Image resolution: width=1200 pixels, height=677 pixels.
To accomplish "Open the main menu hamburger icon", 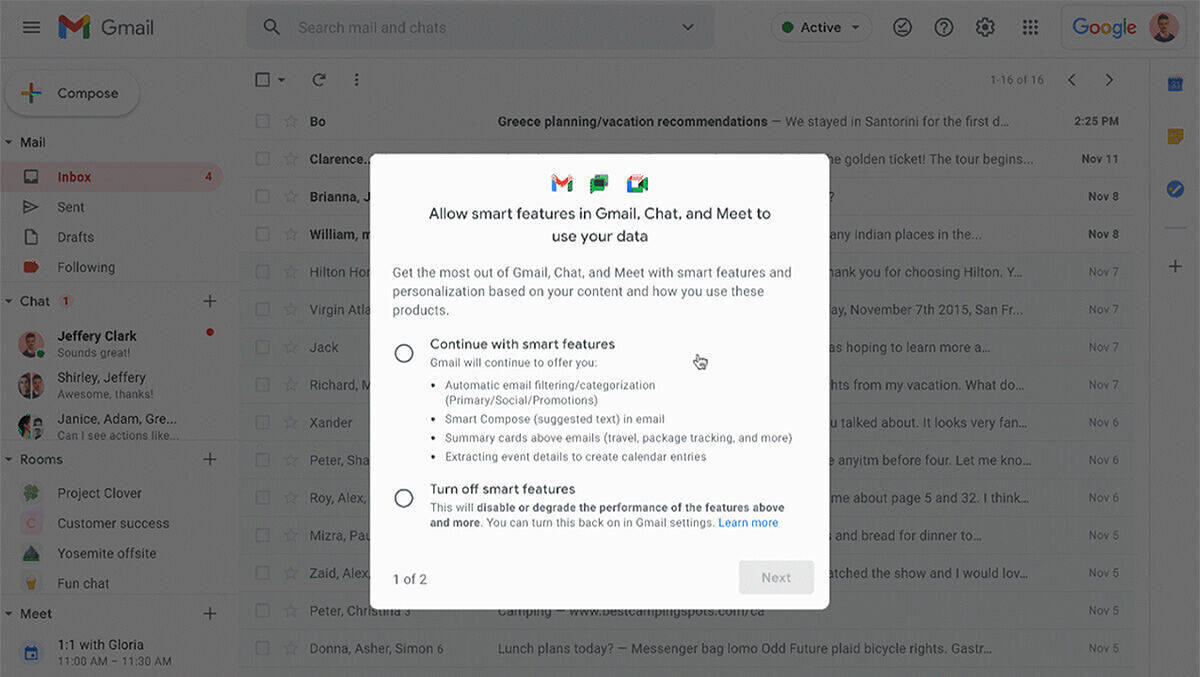I will tap(31, 27).
